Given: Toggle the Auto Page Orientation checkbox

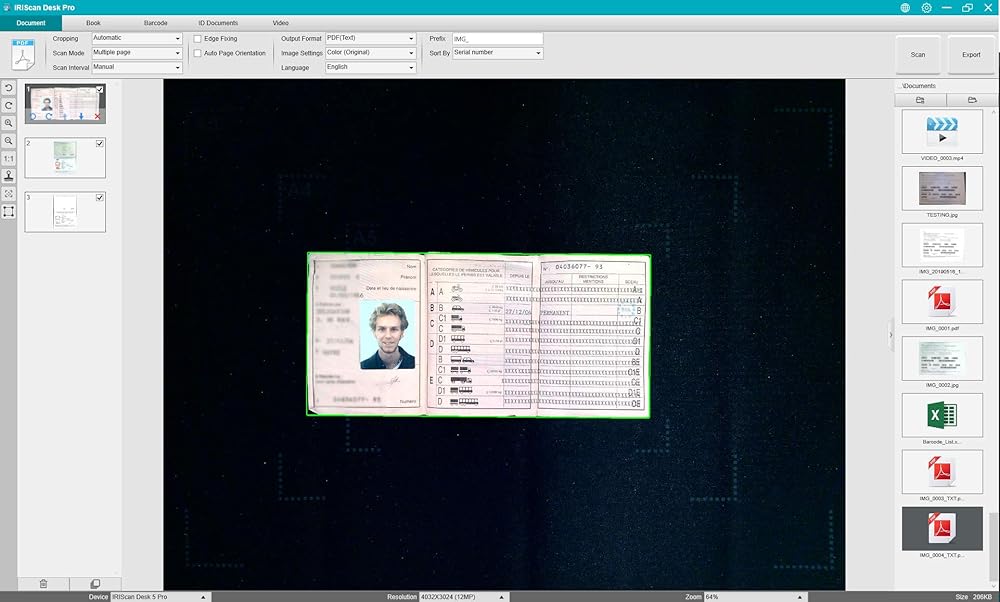Looking at the screenshot, I should [x=198, y=53].
